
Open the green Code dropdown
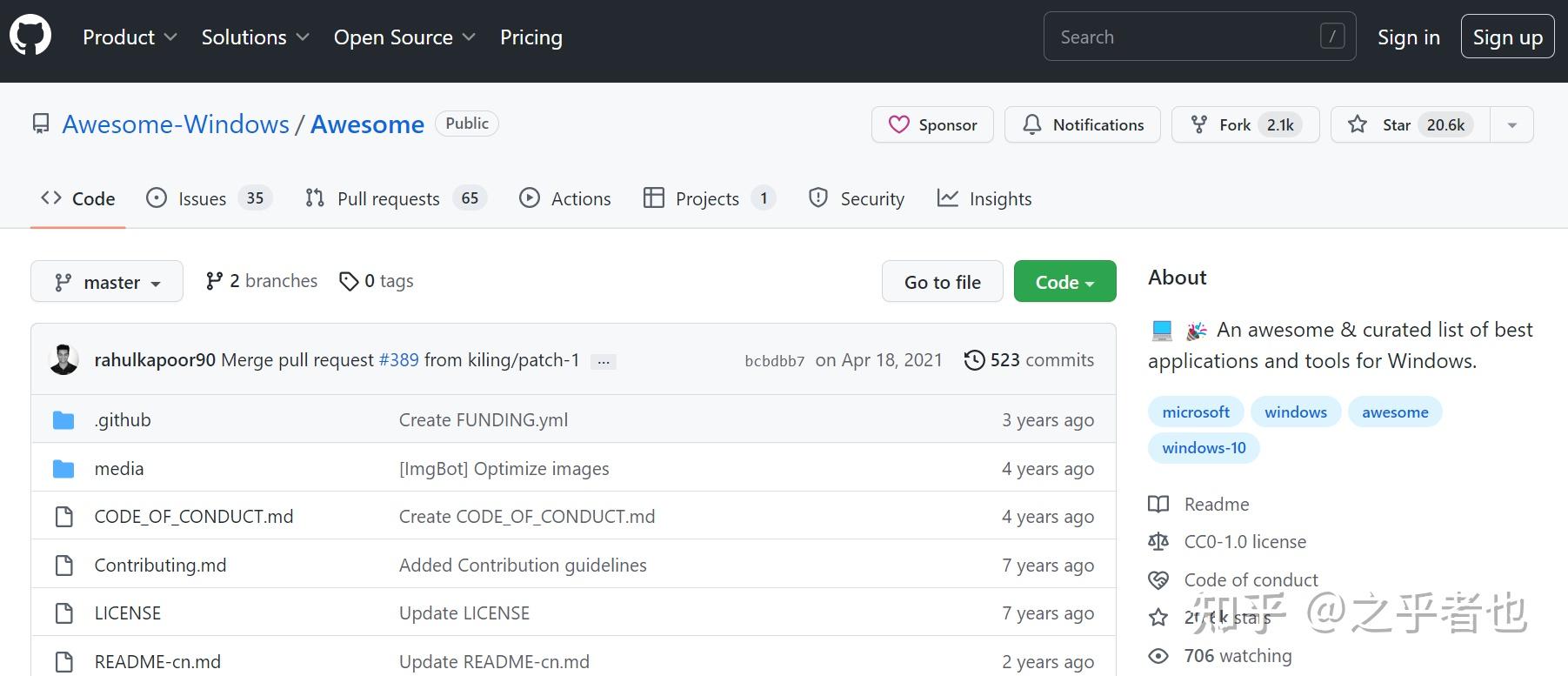[x=1064, y=282]
